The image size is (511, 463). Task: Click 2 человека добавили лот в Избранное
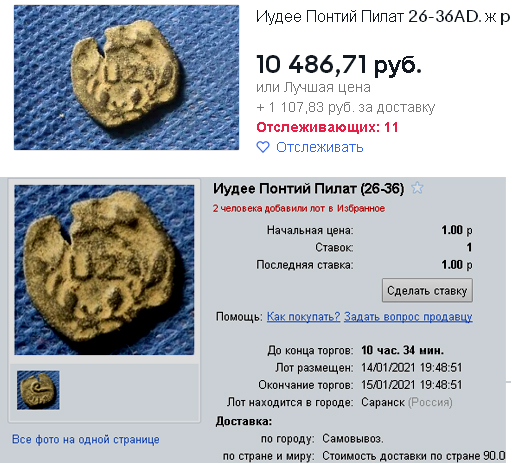(299, 208)
